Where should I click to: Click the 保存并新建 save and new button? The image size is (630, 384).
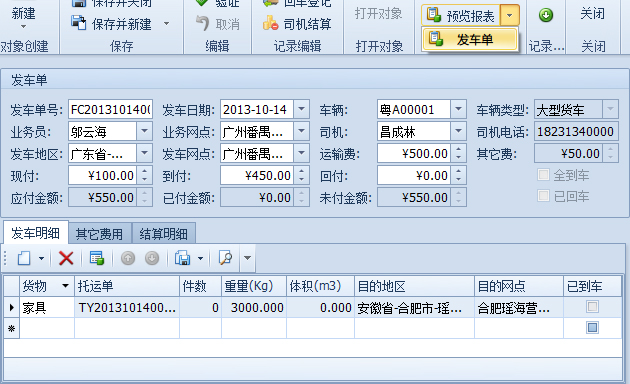click(x=111, y=24)
